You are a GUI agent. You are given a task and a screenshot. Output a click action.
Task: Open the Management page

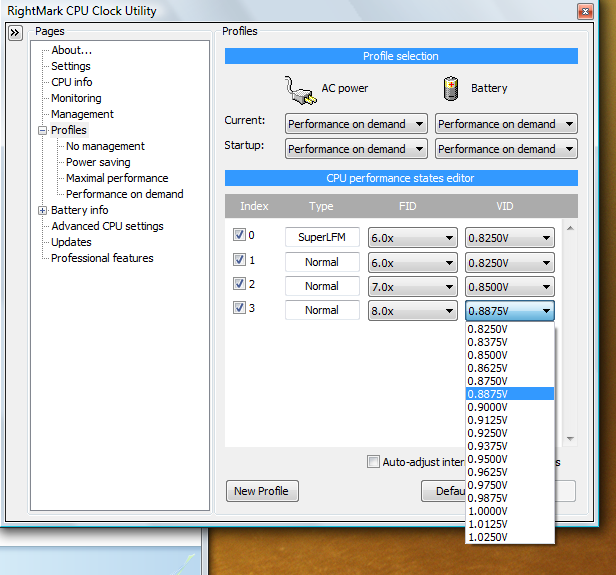[x=82, y=114]
